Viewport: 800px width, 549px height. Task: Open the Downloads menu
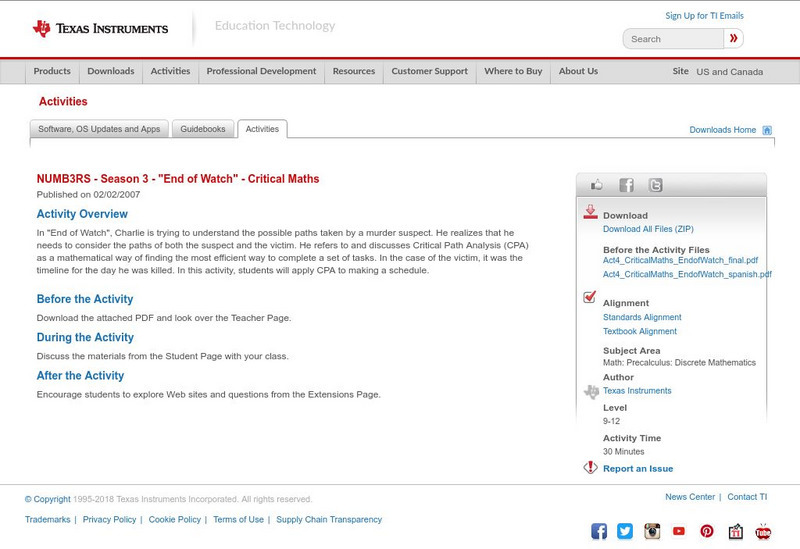pos(111,71)
